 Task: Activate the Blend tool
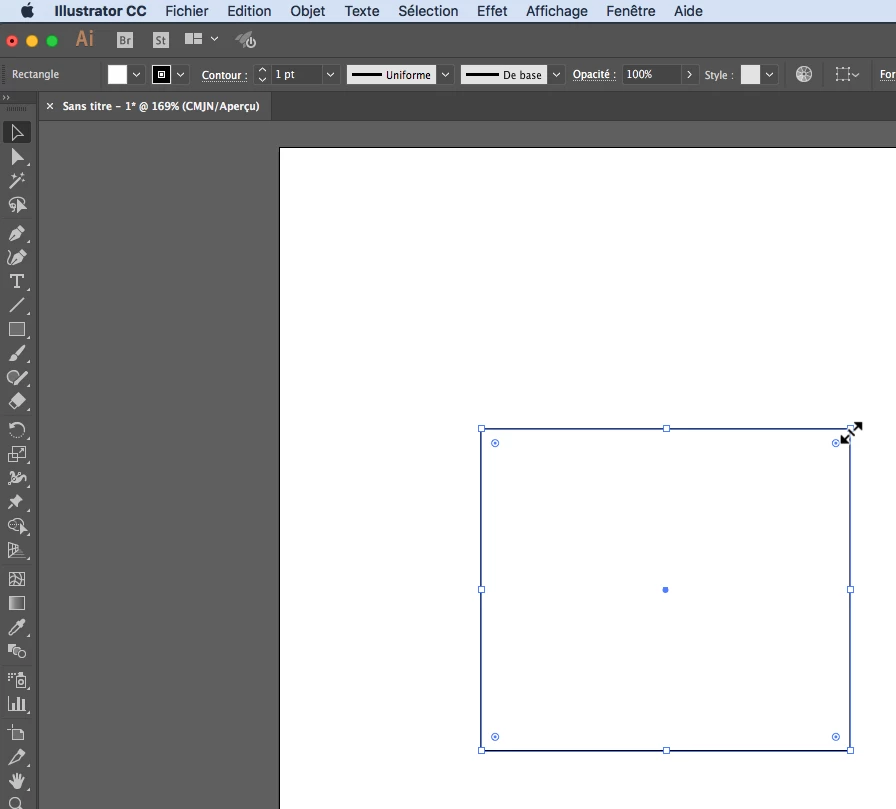tap(17, 651)
